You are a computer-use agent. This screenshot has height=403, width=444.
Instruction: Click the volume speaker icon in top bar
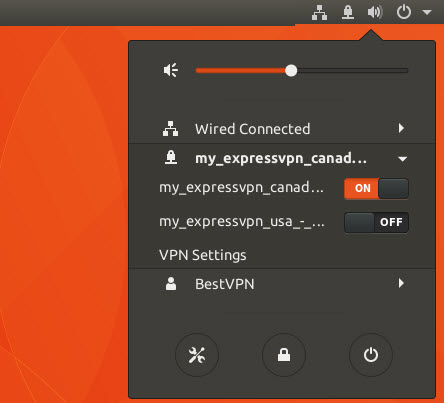375,12
